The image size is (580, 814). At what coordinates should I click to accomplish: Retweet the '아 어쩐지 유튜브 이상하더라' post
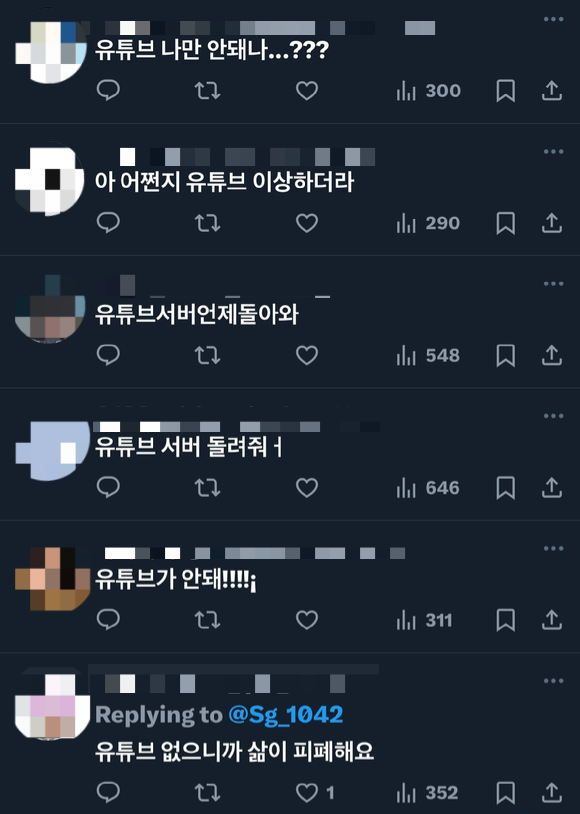[x=207, y=223]
